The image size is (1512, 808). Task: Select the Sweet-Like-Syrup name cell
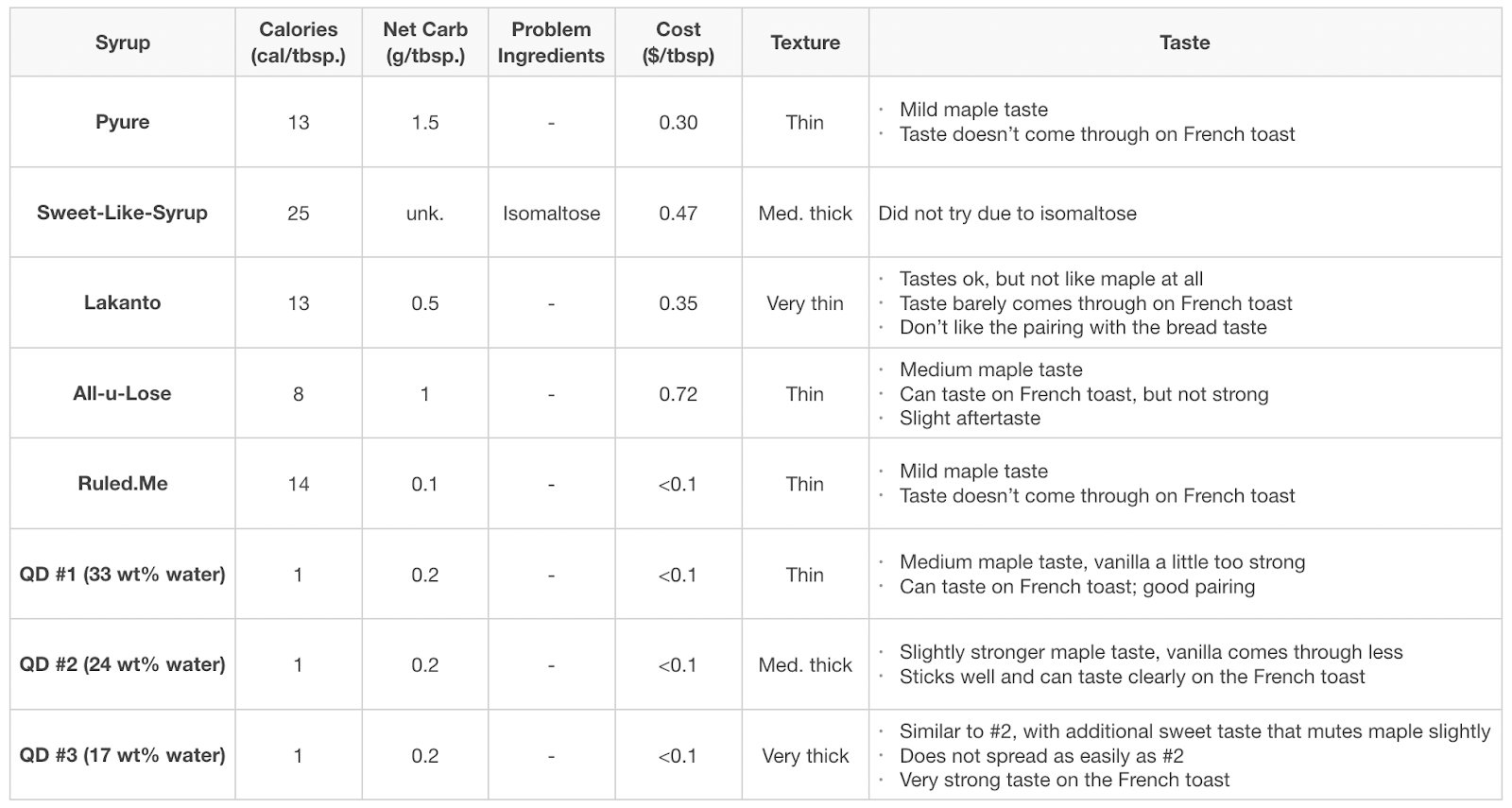(122, 213)
